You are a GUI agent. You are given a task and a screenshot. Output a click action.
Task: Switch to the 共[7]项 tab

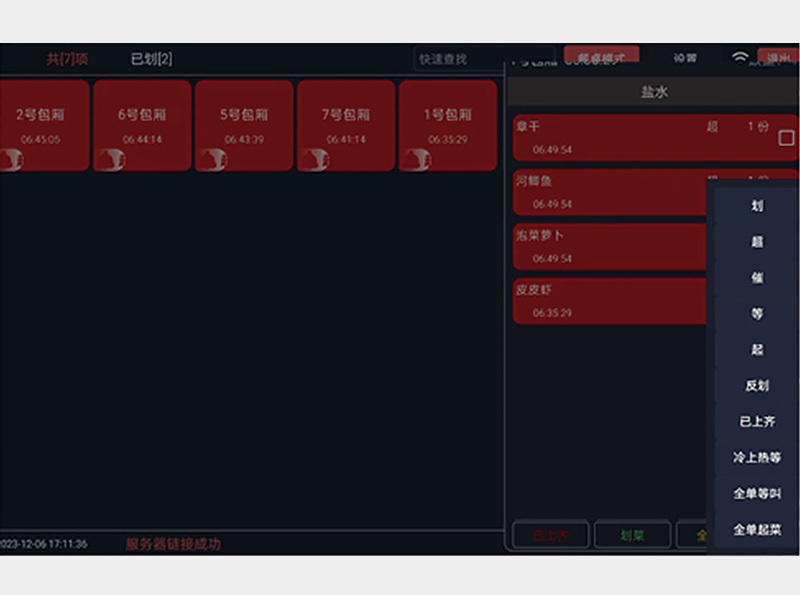coord(67,59)
